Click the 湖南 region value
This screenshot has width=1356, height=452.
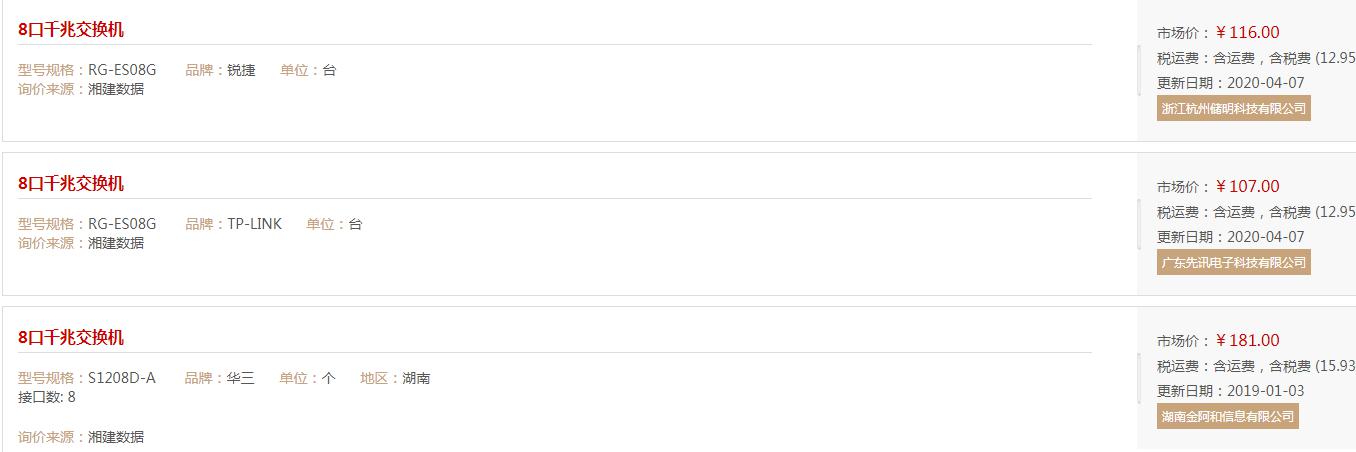tap(416, 378)
